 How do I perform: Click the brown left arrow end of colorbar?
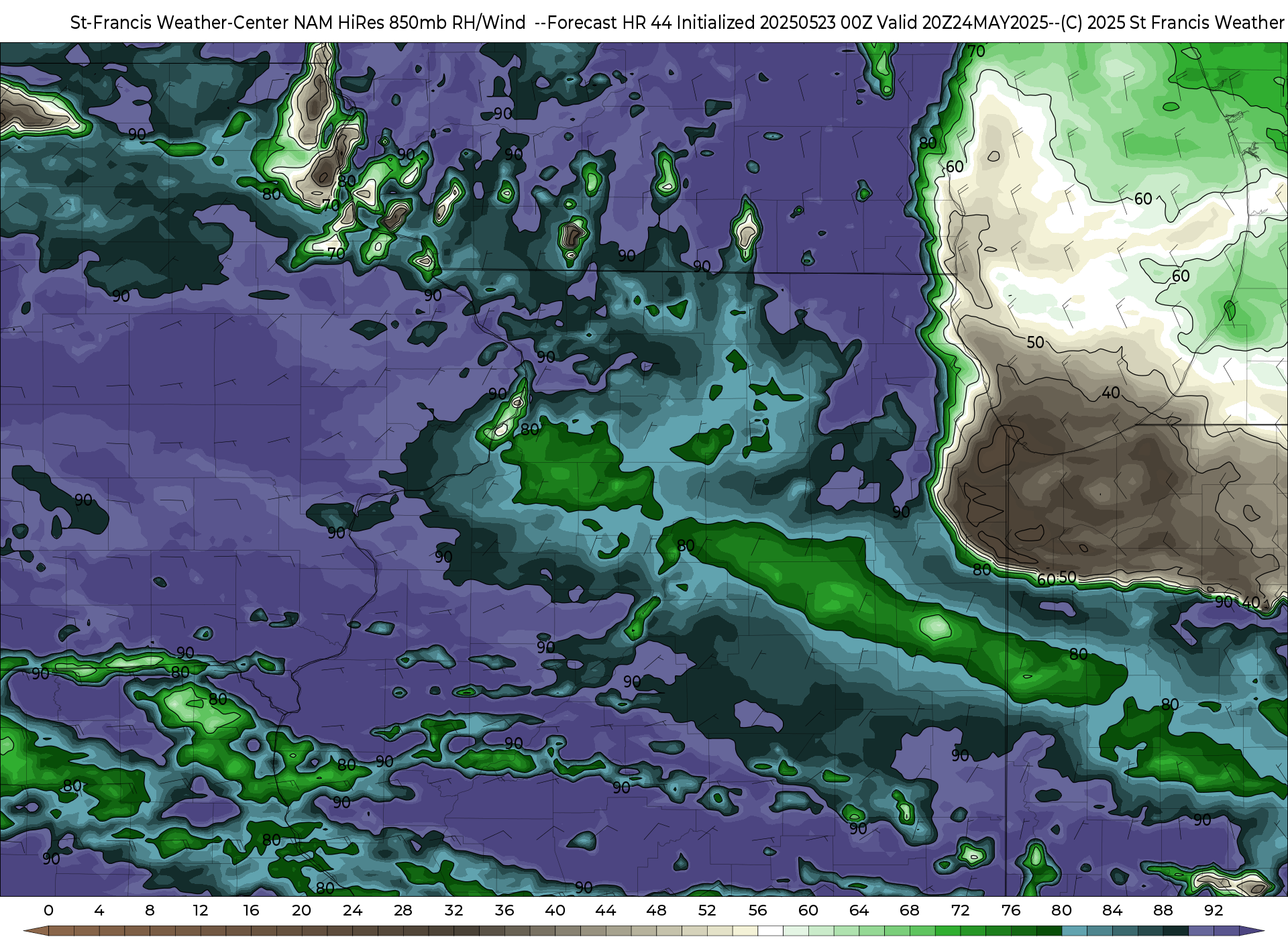tap(36, 932)
